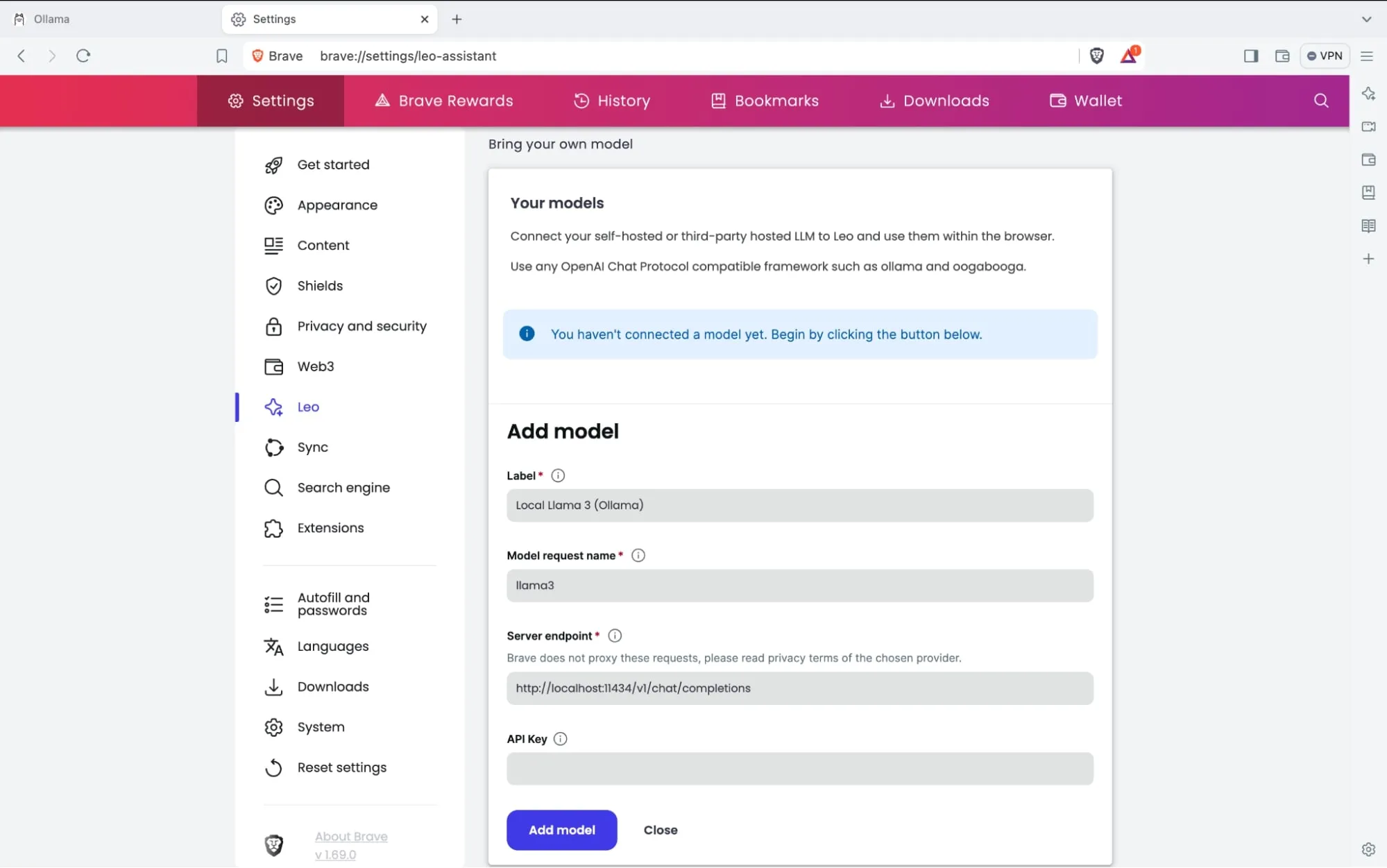Click Add model button to save configuration

(x=561, y=829)
